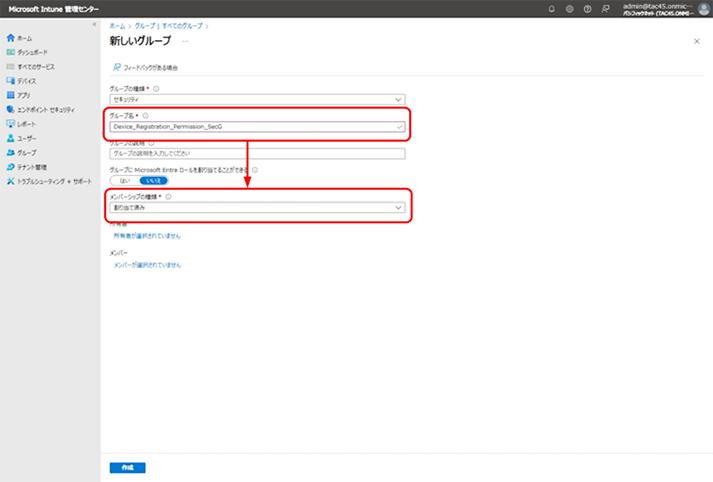Open すべてのサービス in the sidebar
Image resolution: width=713 pixels, height=482 pixels.
tap(36, 67)
